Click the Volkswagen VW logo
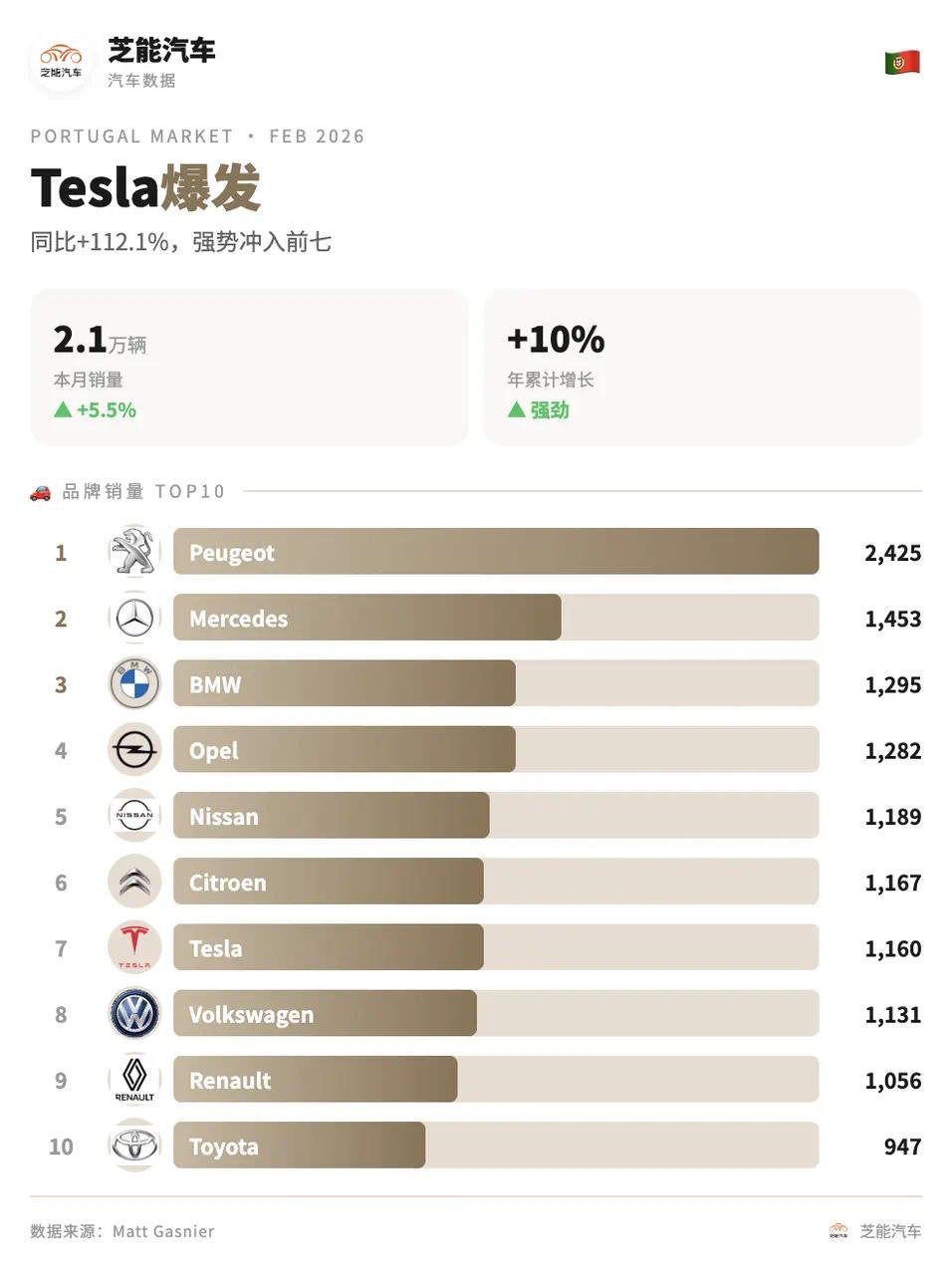 (x=134, y=1014)
